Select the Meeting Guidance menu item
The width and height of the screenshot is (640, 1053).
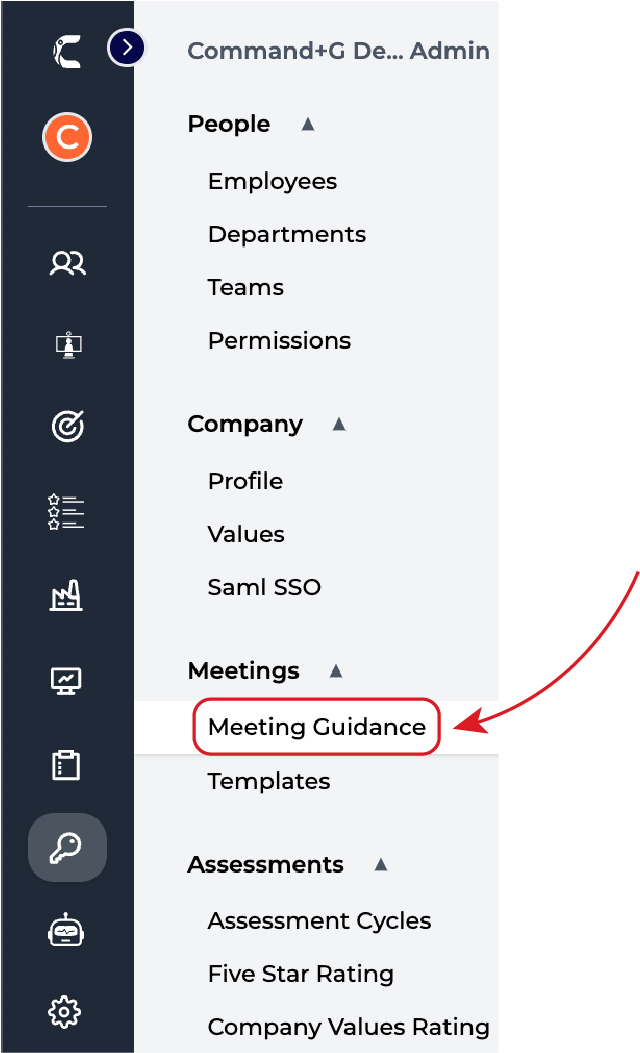316,727
